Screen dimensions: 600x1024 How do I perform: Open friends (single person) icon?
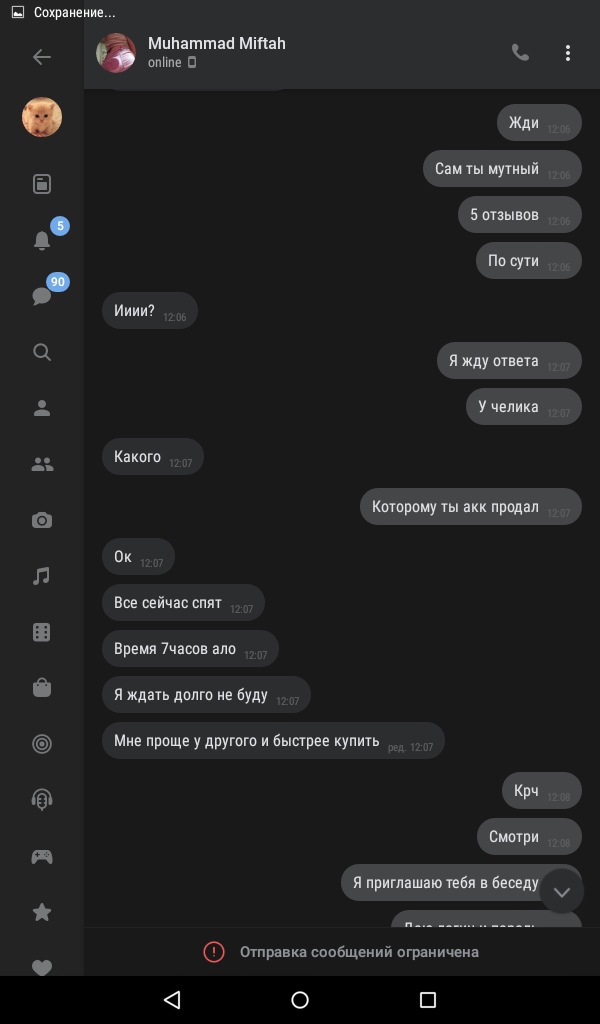click(42, 408)
